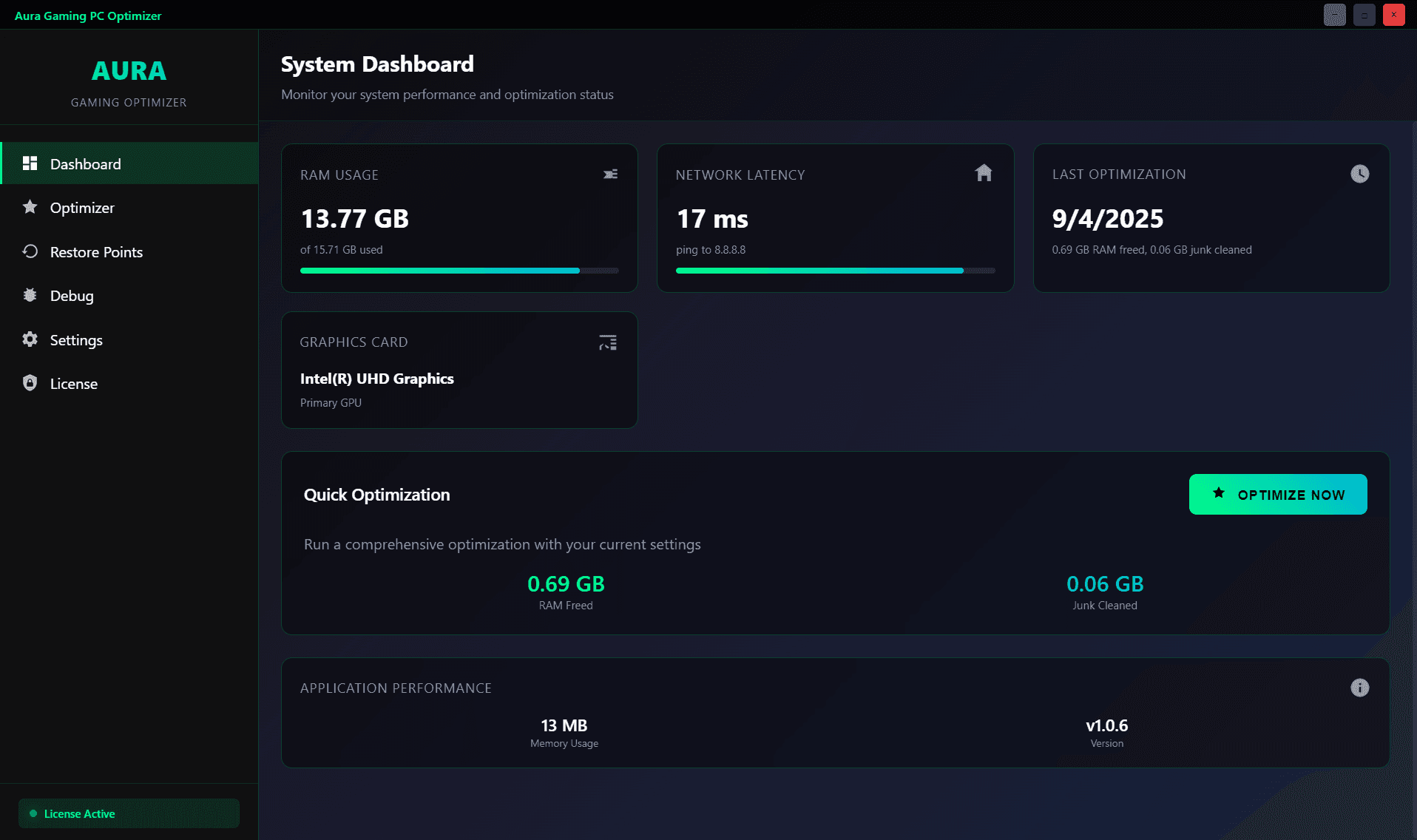Minimize the Aura Optimizer window
This screenshot has height=840, width=1417.
coord(1334,15)
